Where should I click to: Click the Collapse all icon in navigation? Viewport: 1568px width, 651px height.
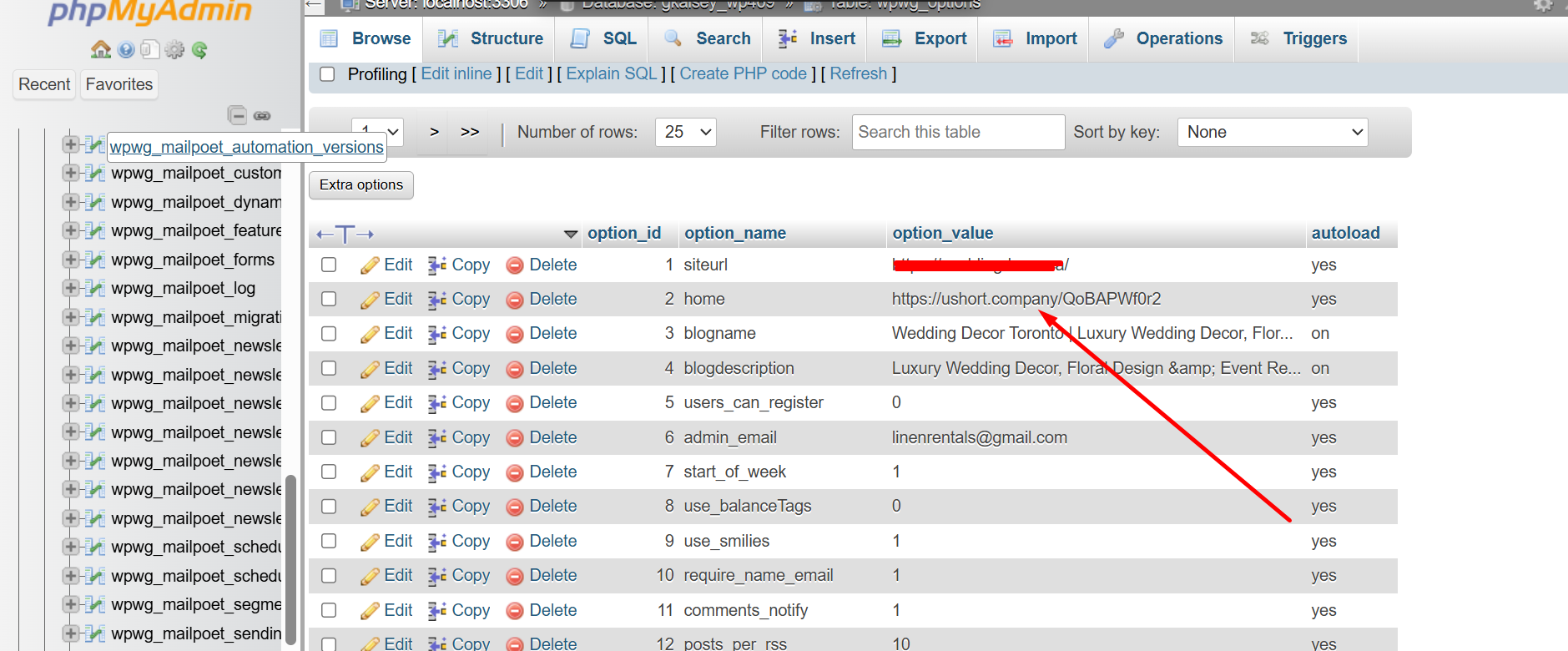coord(237,115)
